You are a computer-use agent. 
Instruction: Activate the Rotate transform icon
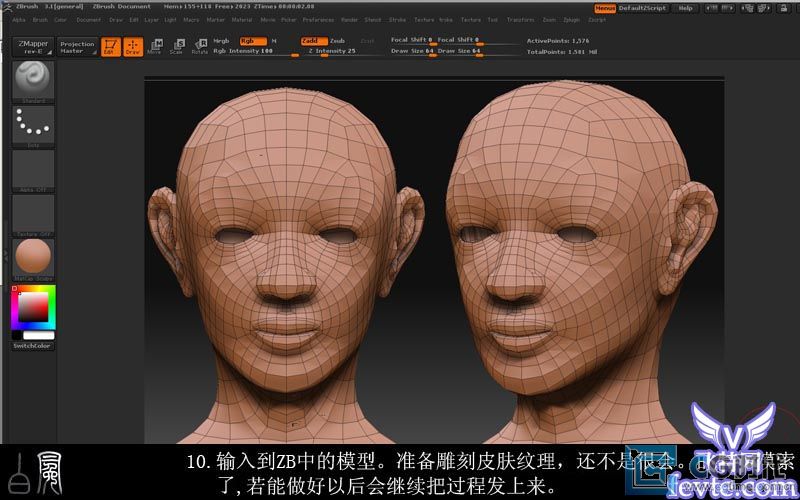199,46
